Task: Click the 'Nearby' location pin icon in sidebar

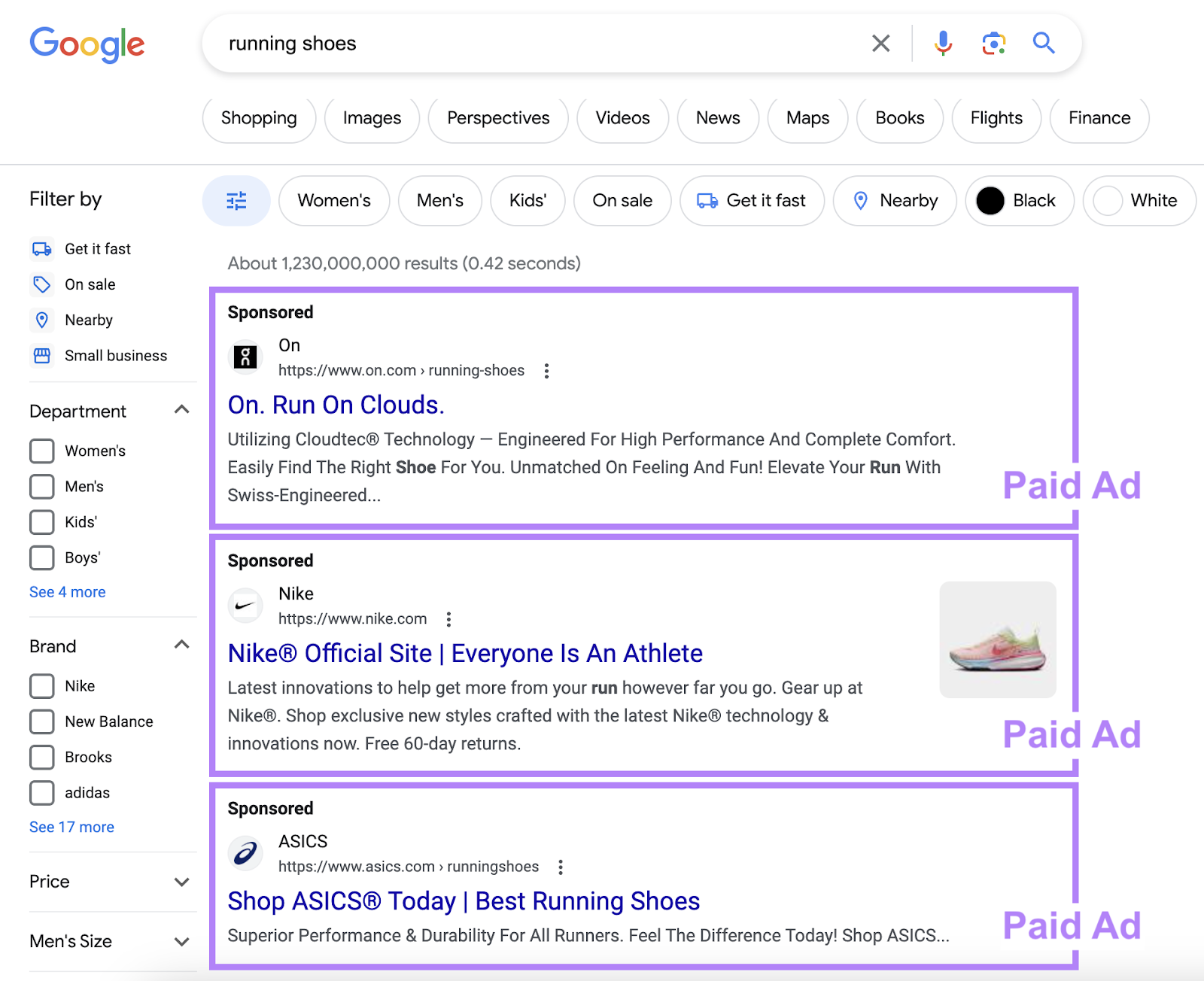Action: (x=41, y=320)
